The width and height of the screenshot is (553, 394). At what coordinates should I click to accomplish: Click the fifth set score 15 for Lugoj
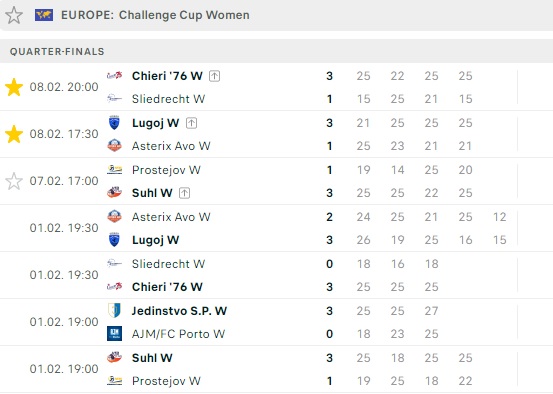(499, 240)
